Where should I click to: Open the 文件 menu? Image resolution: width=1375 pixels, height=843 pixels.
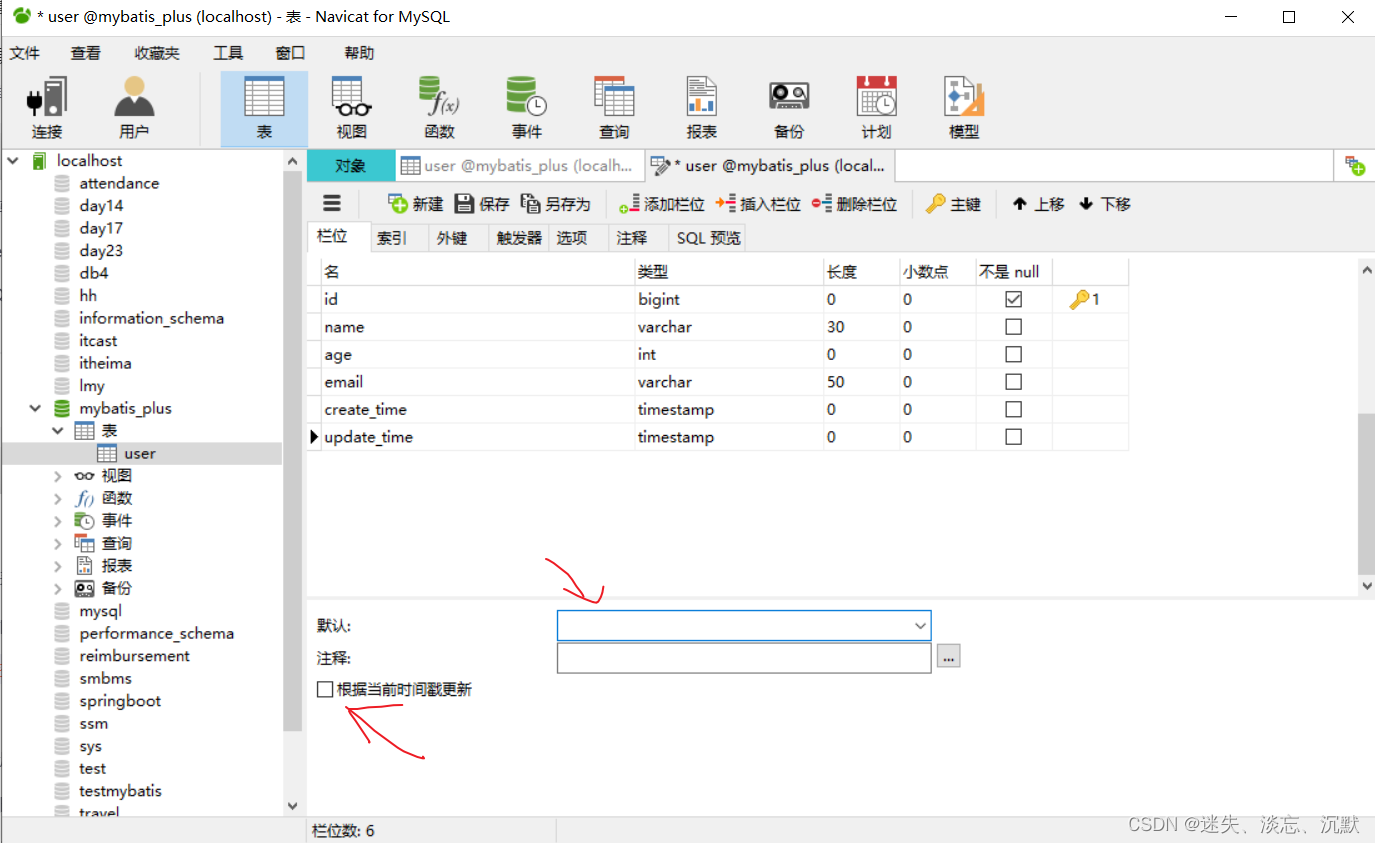[25, 53]
